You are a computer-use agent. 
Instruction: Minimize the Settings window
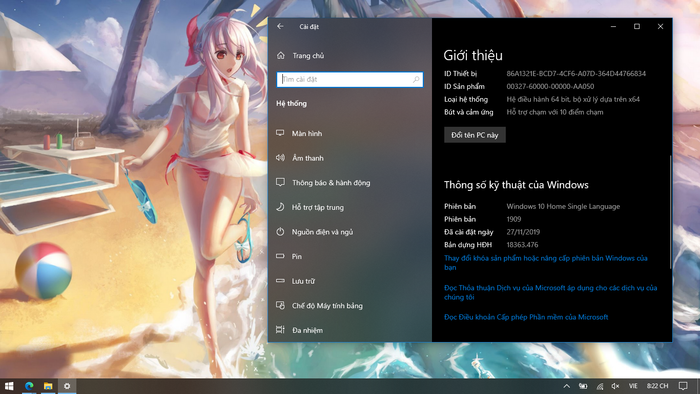click(613, 26)
